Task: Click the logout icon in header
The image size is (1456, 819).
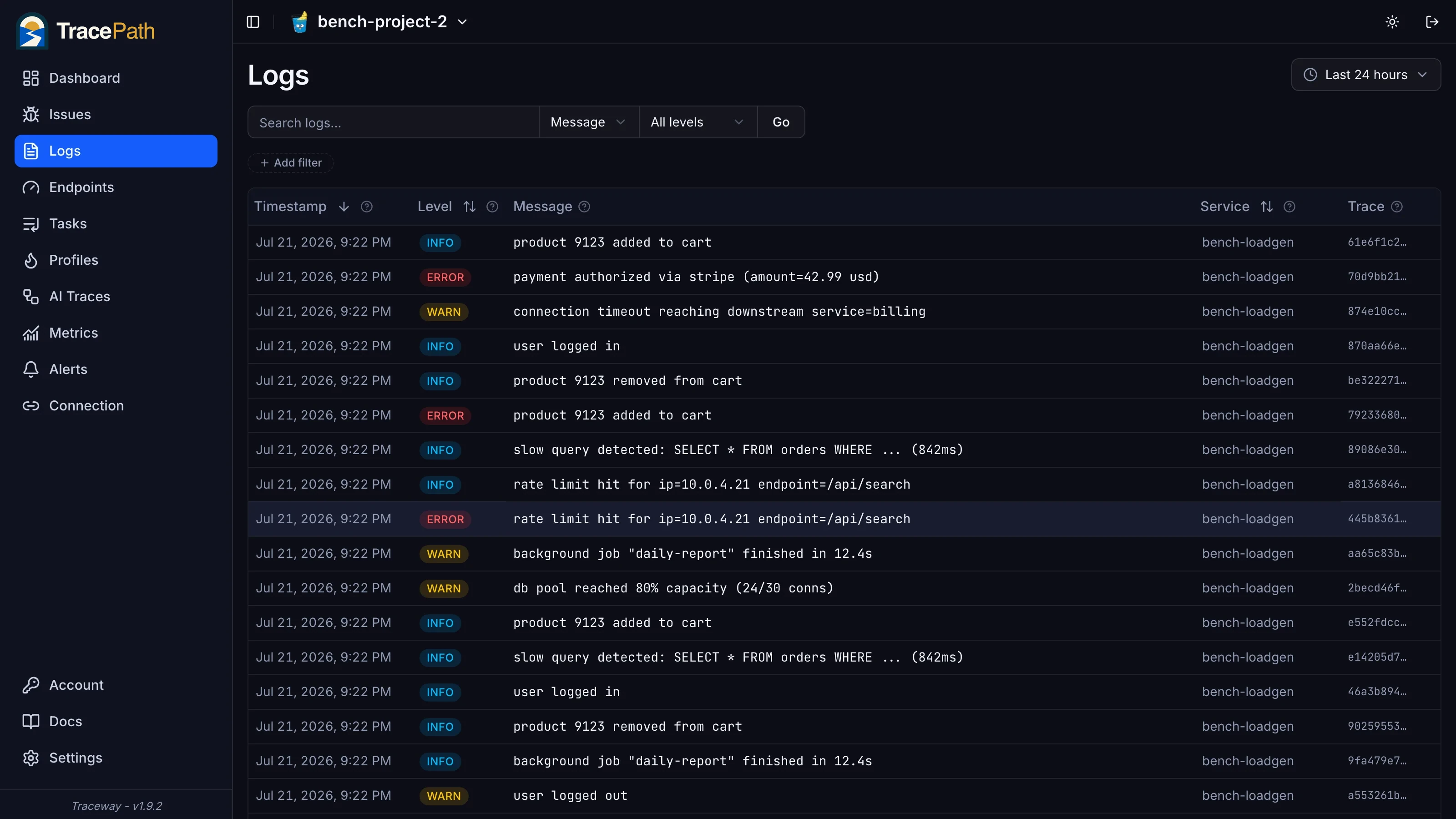Action: coord(1432,21)
